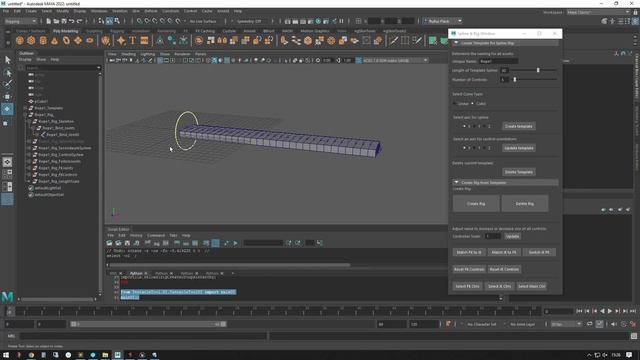The width and height of the screenshot is (640, 360).
Task: Pick the Lasso Select tool in toolbox
Action: pyautogui.click(x=7, y=73)
